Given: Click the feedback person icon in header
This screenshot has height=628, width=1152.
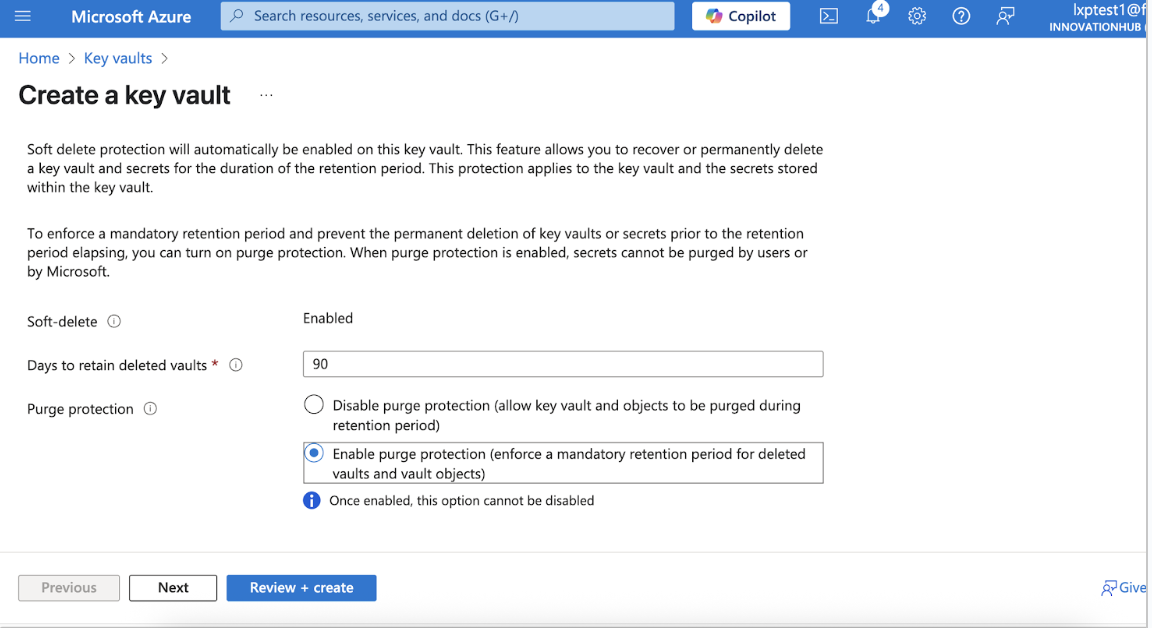Looking at the screenshot, I should pyautogui.click(x=1005, y=16).
